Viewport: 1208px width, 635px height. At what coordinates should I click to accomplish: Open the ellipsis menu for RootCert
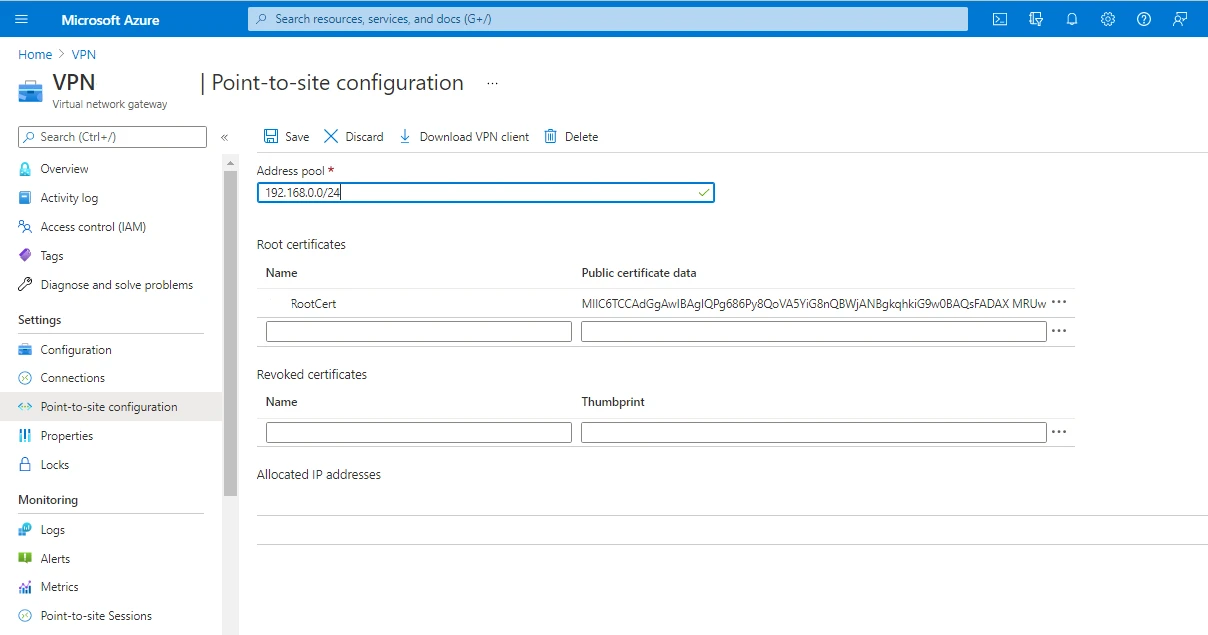(1059, 302)
